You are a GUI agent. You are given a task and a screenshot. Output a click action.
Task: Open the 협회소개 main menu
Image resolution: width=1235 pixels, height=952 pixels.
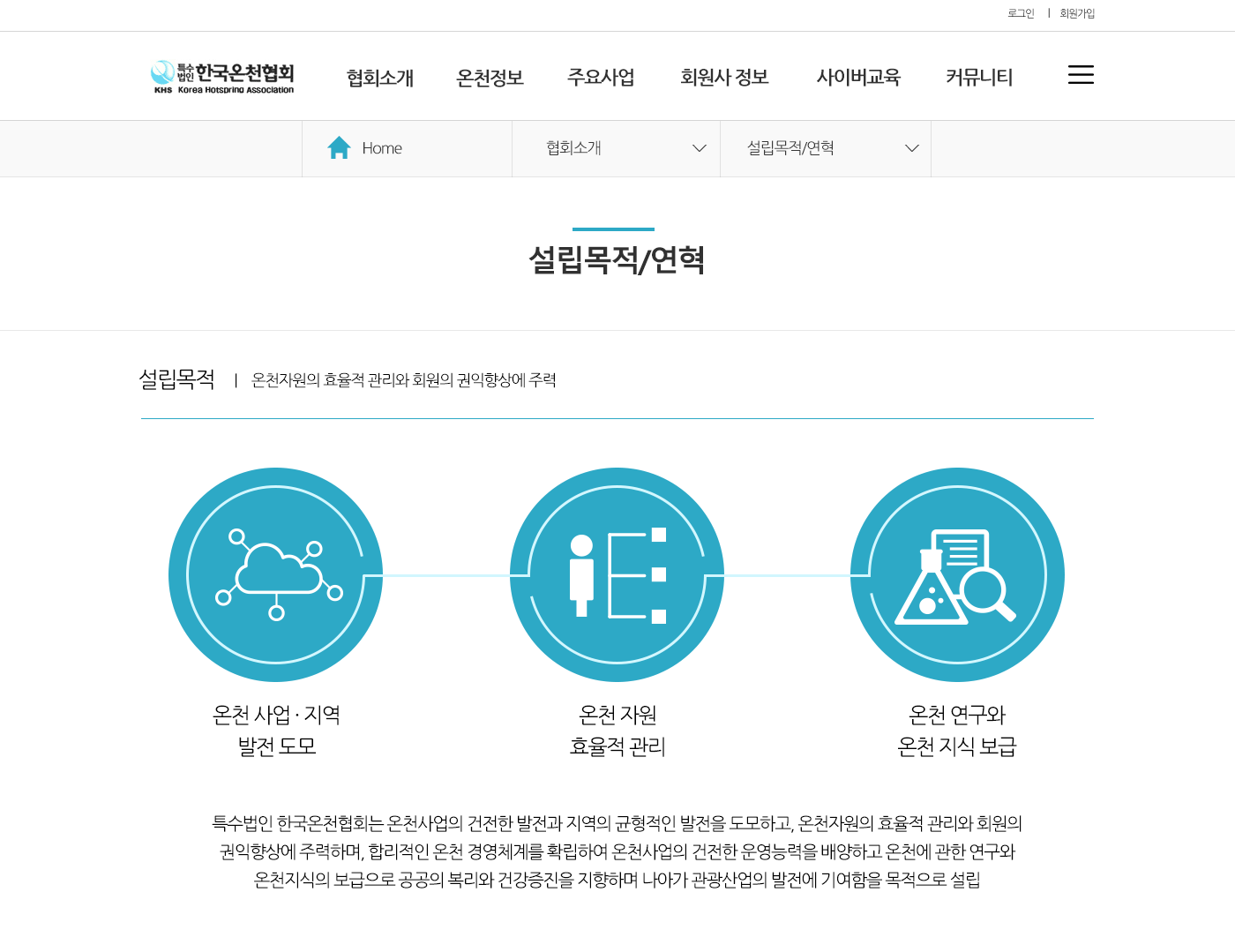379,78
